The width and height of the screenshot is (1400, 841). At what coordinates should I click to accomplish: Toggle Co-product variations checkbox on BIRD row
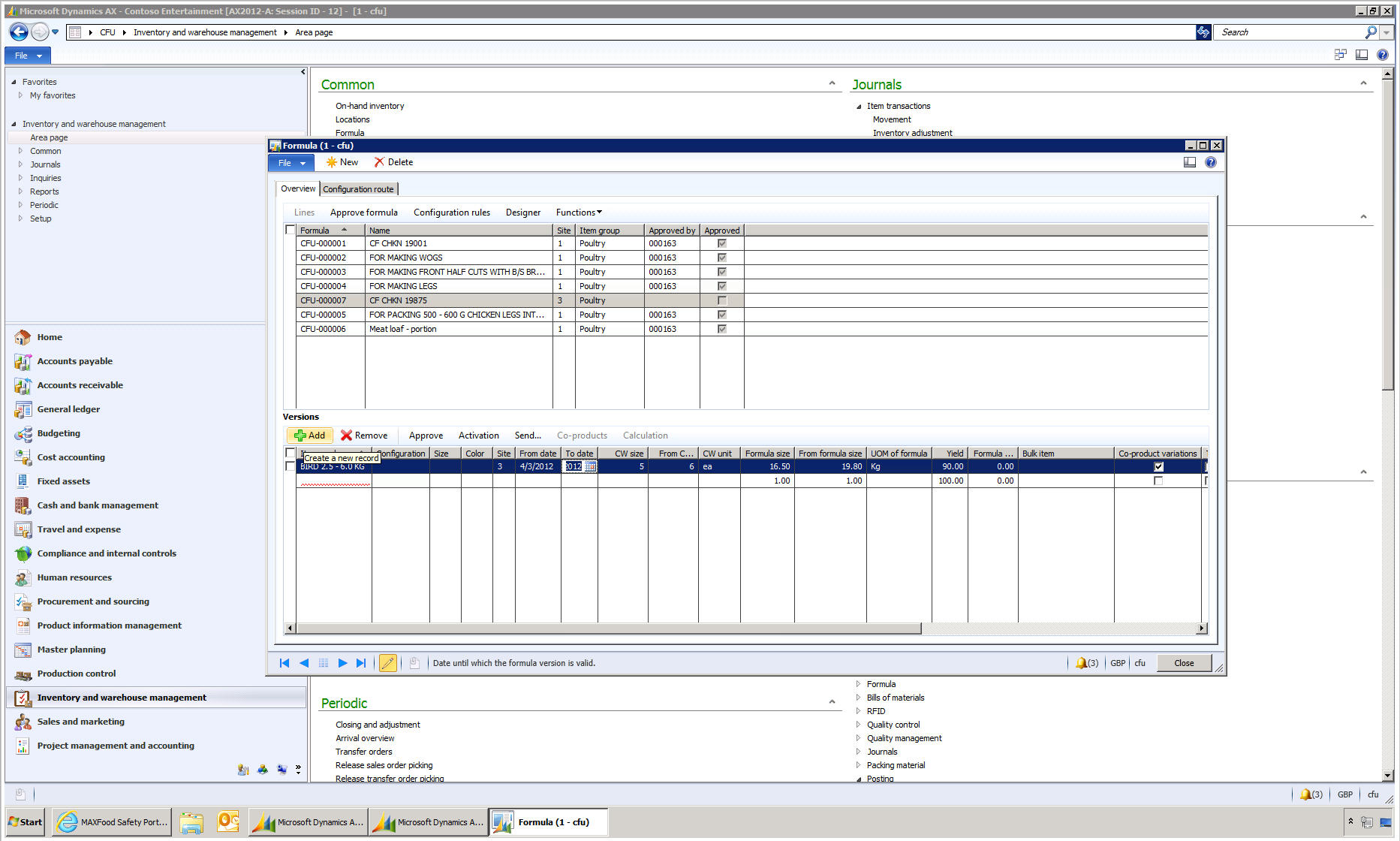point(1158,466)
